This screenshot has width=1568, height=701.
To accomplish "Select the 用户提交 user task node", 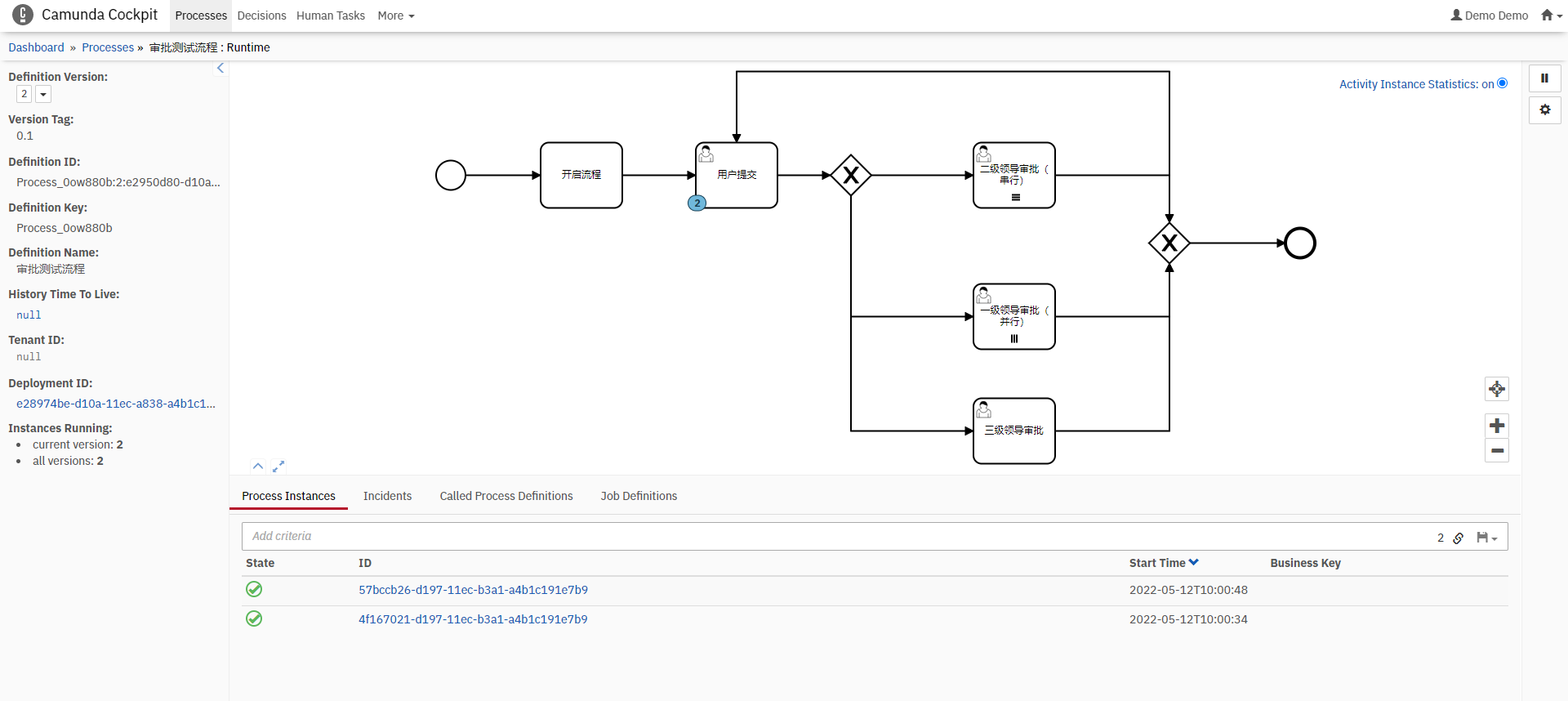I will click(737, 175).
